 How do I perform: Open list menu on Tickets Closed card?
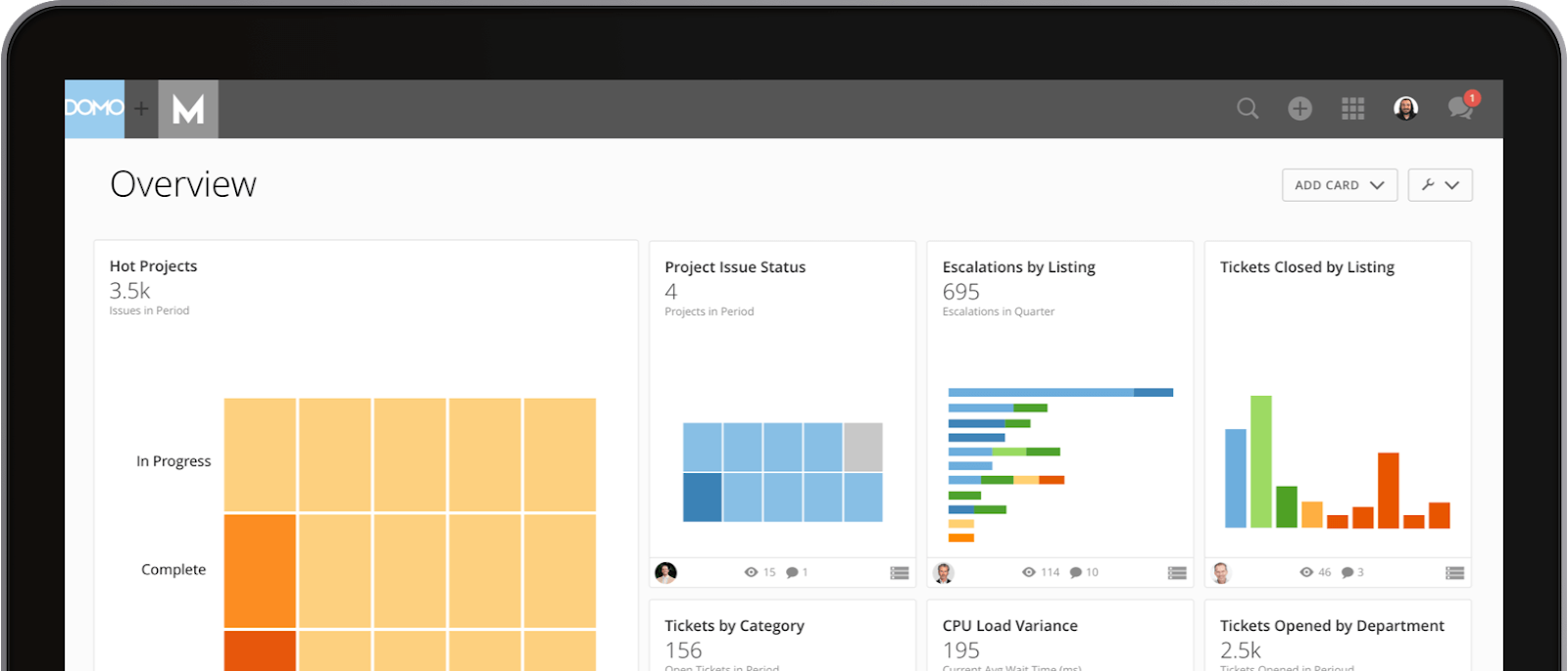click(1454, 573)
